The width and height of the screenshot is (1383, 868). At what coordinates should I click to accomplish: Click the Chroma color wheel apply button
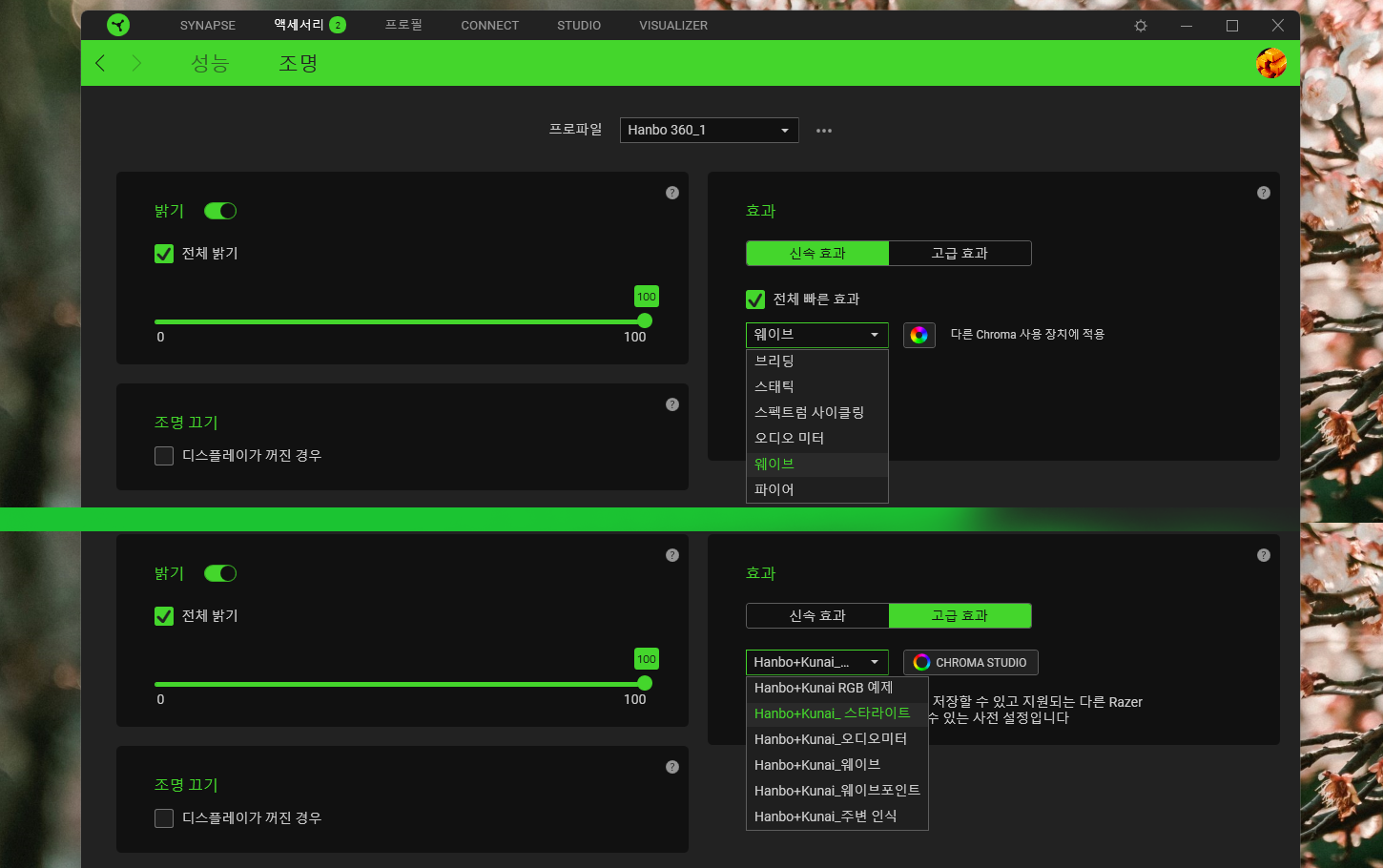pyautogui.click(x=919, y=335)
